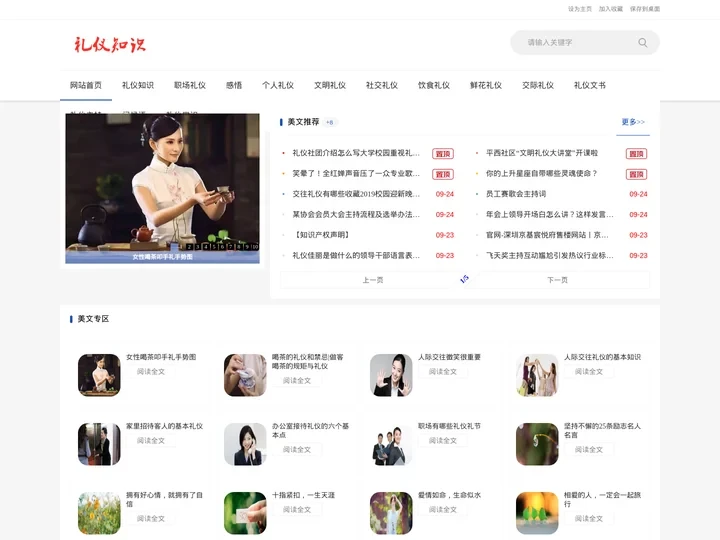Click 阅读全文 under 坚持不懈的25条励志名人名言
Screen dimensions: 720x540
pyautogui.click(x=589, y=450)
